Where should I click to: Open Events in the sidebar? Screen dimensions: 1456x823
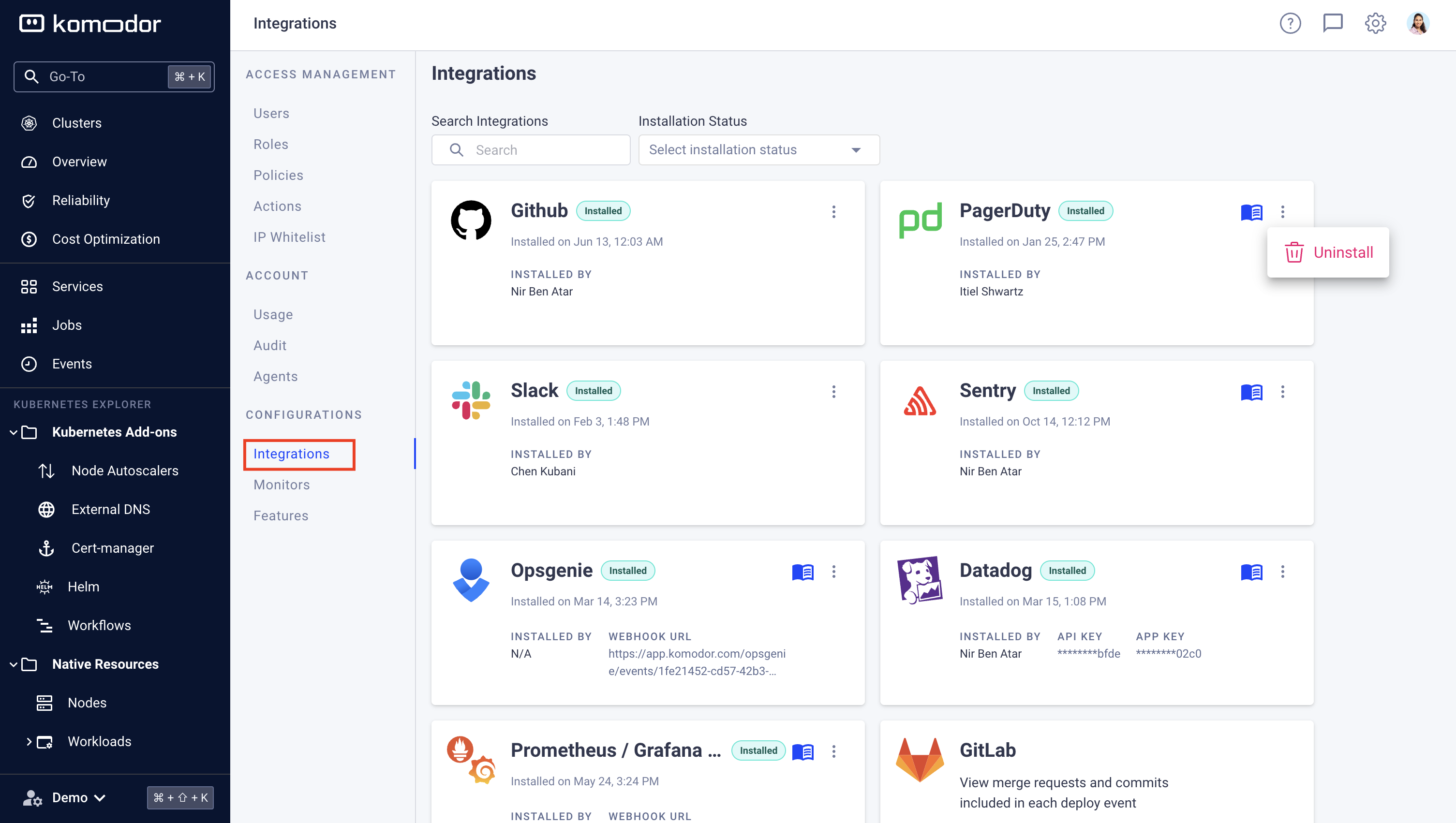pyautogui.click(x=72, y=364)
